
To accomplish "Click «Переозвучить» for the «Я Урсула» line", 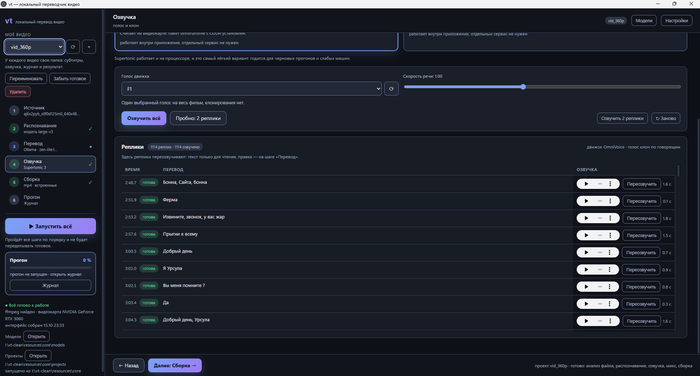I will pos(642,270).
